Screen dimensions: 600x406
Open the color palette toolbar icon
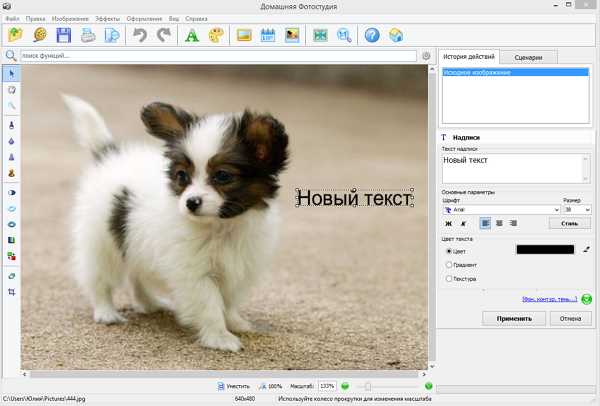tap(216, 35)
